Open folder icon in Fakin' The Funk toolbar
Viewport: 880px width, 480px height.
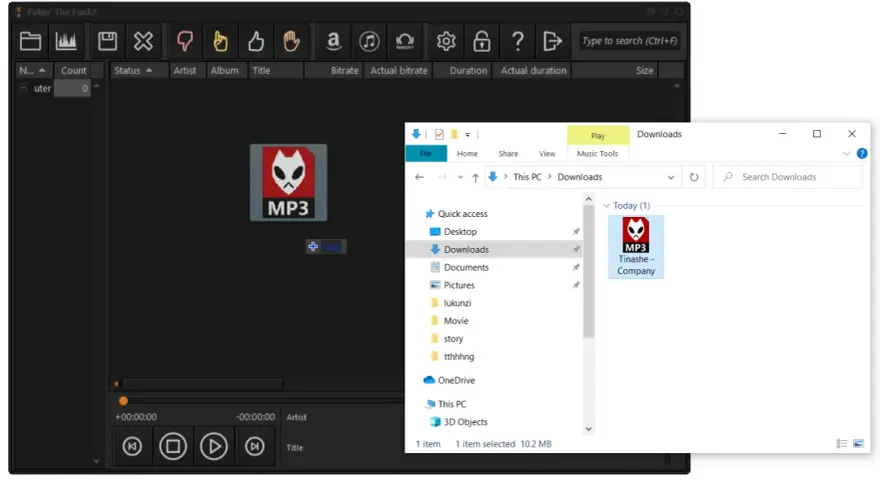coord(30,41)
